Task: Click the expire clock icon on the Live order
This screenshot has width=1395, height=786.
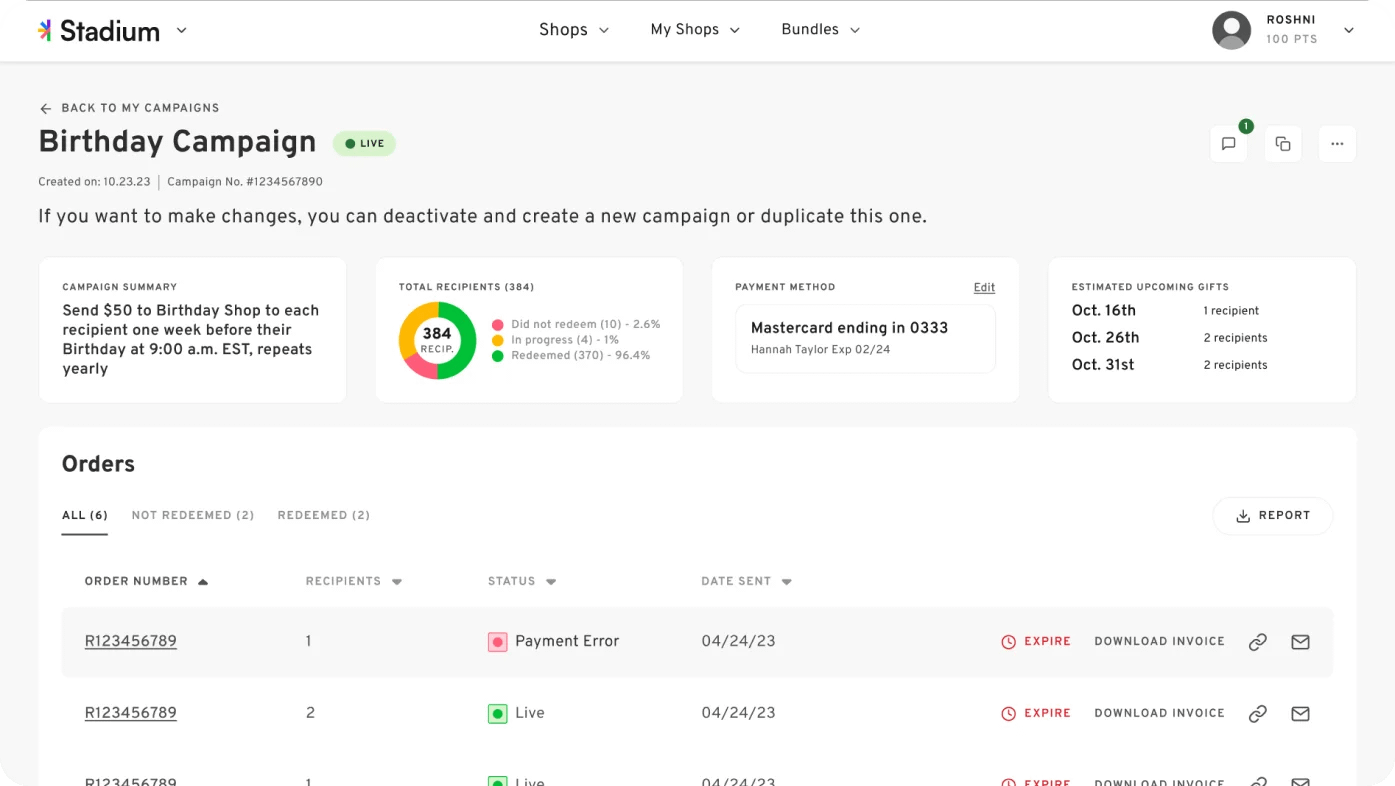Action: tap(1008, 713)
